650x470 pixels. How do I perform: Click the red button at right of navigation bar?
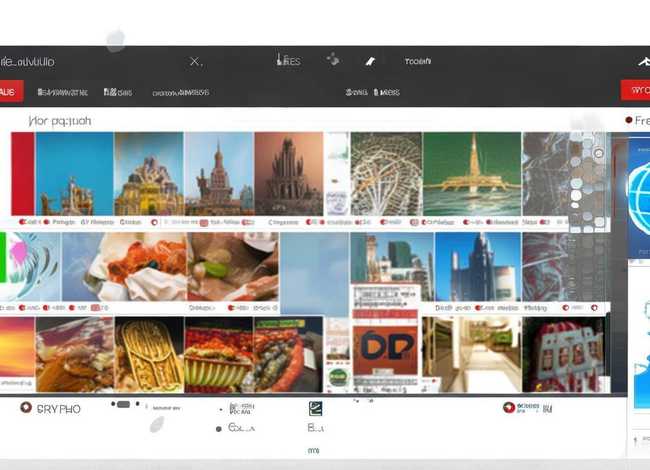[x=635, y=92]
